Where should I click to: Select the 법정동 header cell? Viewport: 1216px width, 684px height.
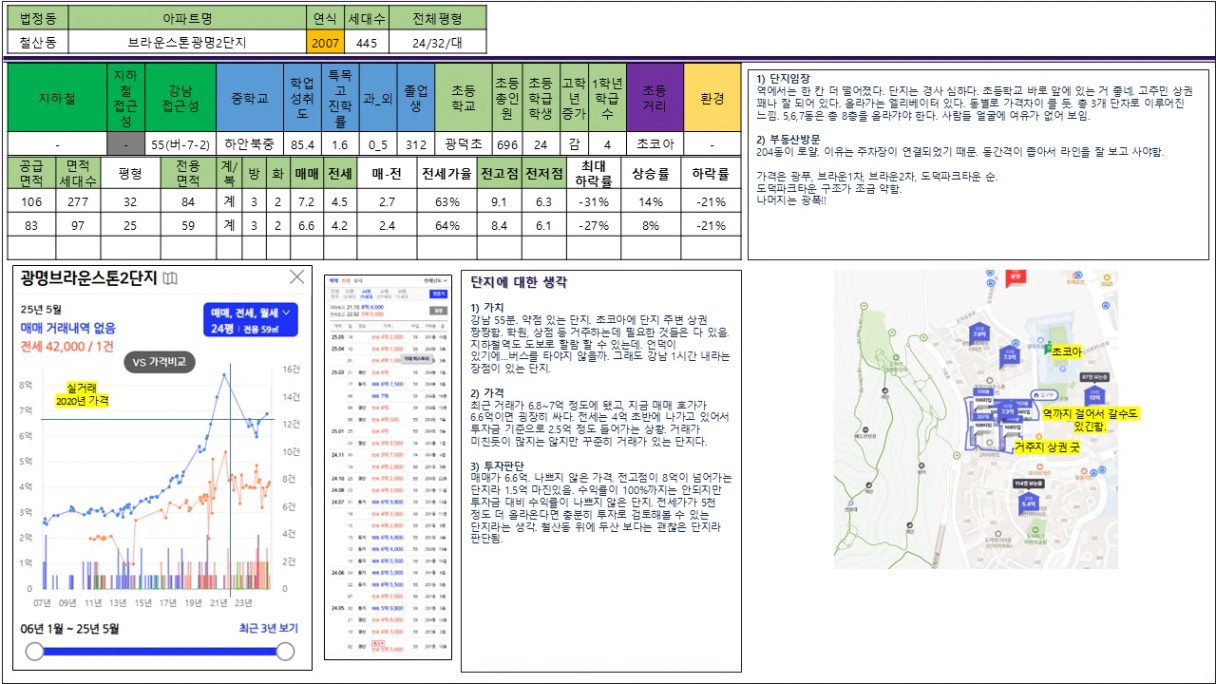click(38, 18)
